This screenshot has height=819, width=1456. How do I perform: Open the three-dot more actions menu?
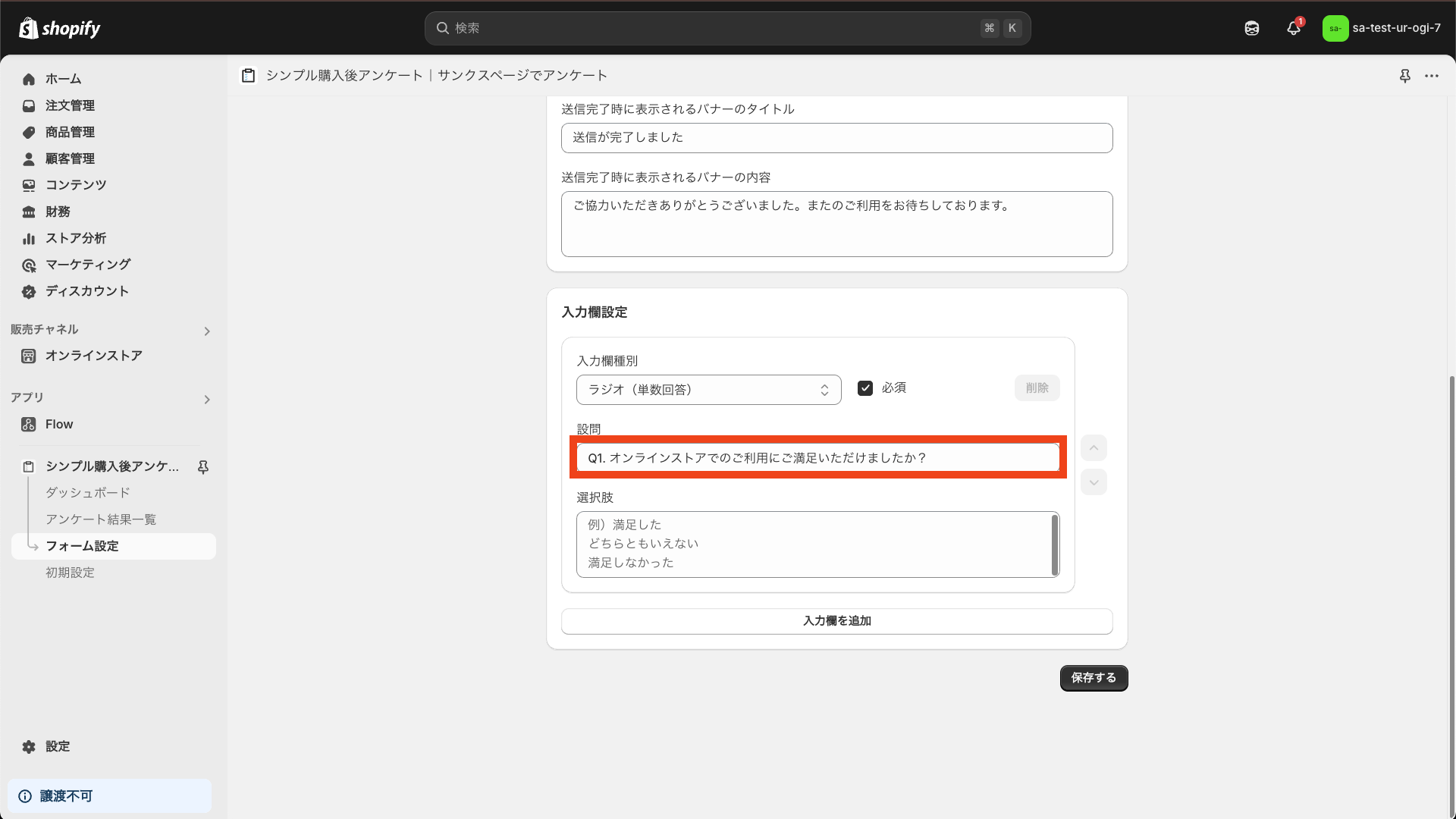click(x=1432, y=76)
